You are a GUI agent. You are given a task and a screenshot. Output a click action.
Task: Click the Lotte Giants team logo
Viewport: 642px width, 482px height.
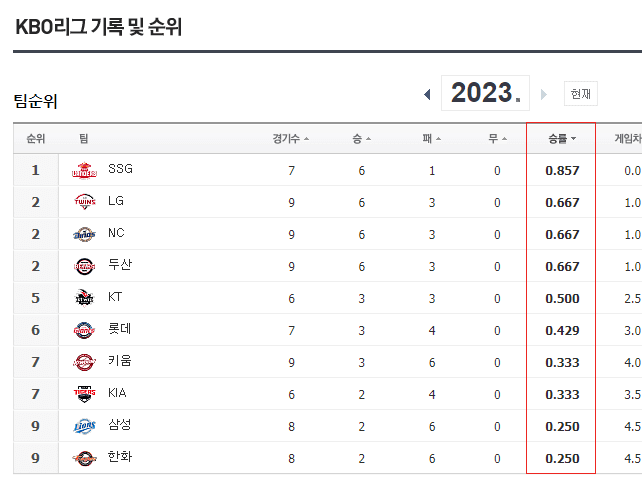(83, 330)
